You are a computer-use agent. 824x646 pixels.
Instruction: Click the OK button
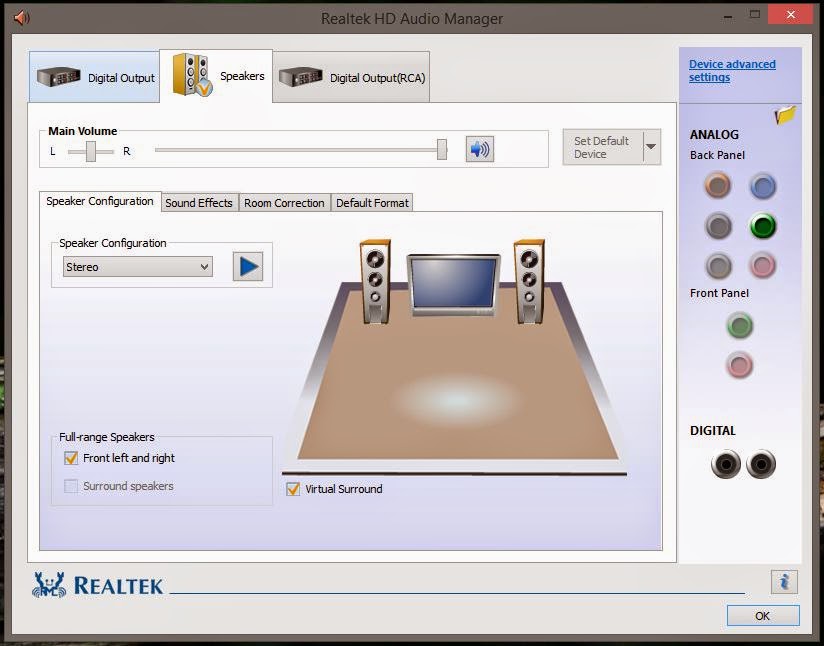pos(762,616)
